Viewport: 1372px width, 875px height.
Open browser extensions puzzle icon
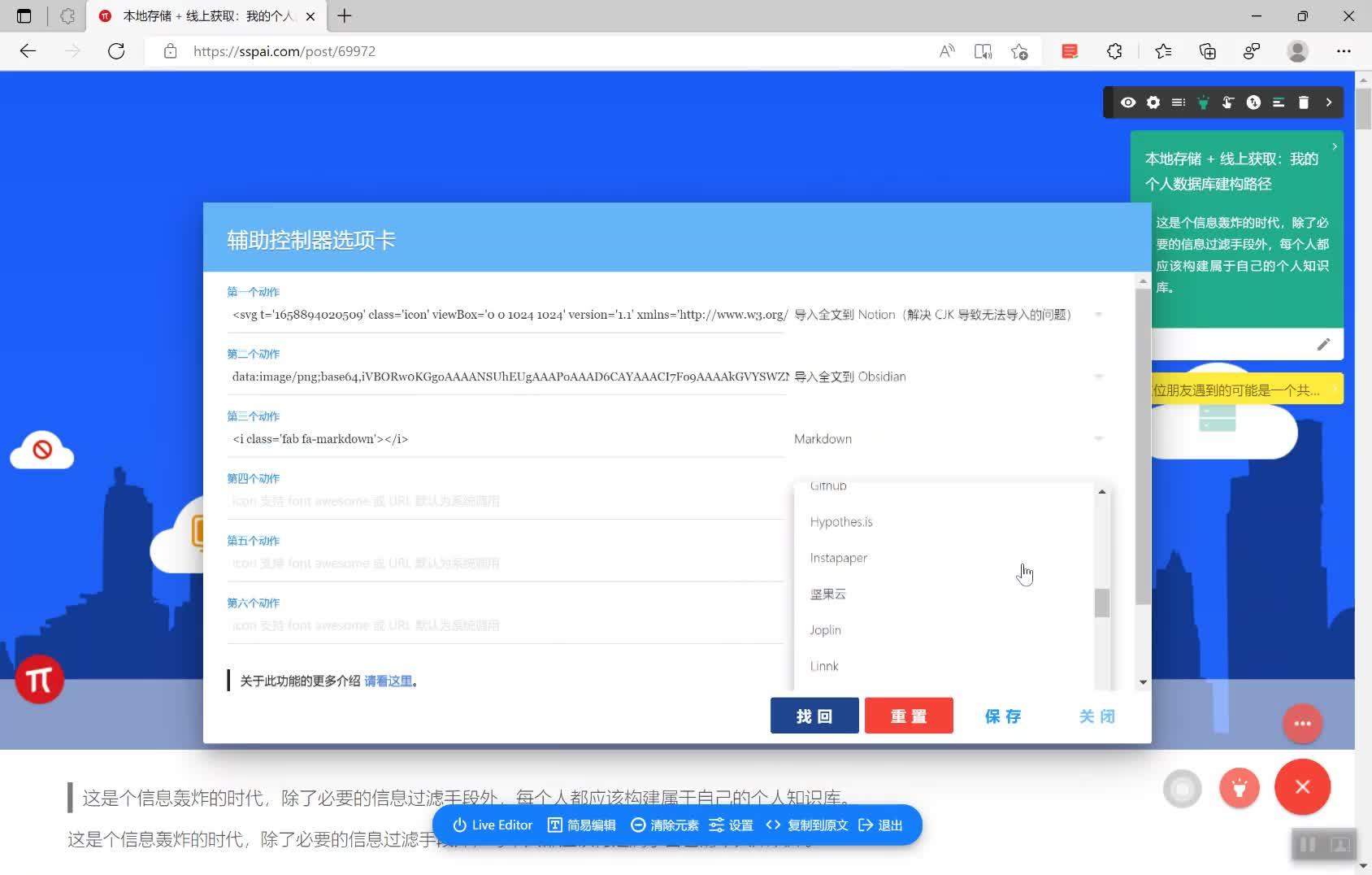click(1114, 51)
